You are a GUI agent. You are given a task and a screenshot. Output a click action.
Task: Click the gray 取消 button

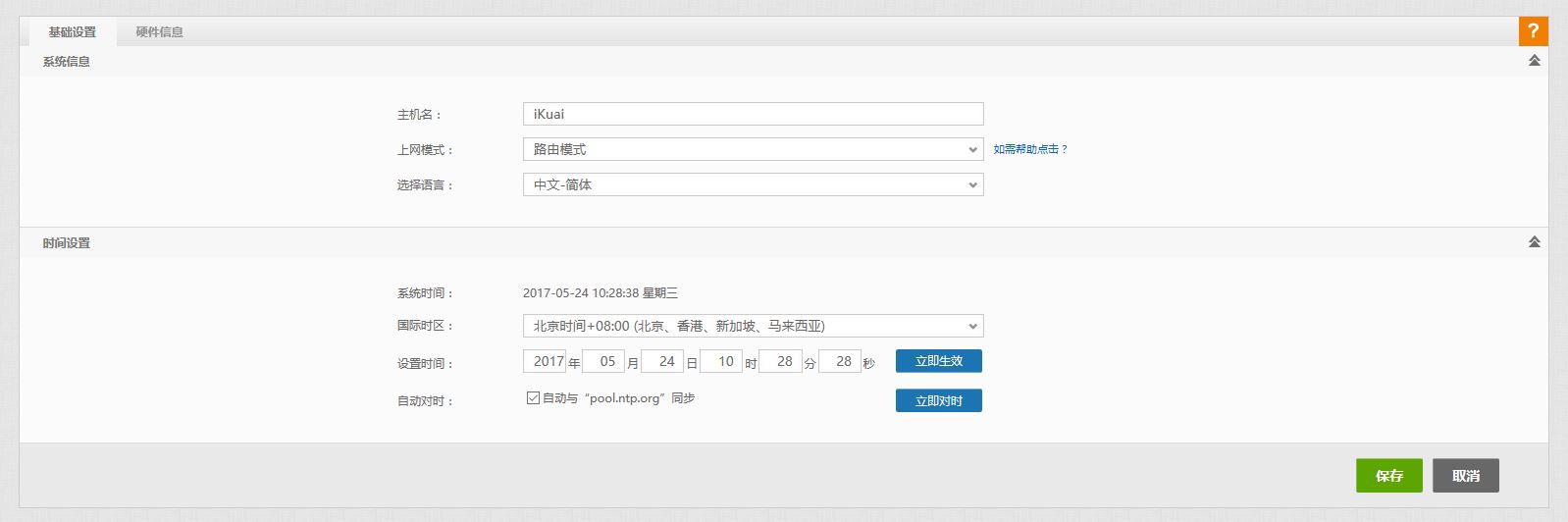(x=1465, y=476)
